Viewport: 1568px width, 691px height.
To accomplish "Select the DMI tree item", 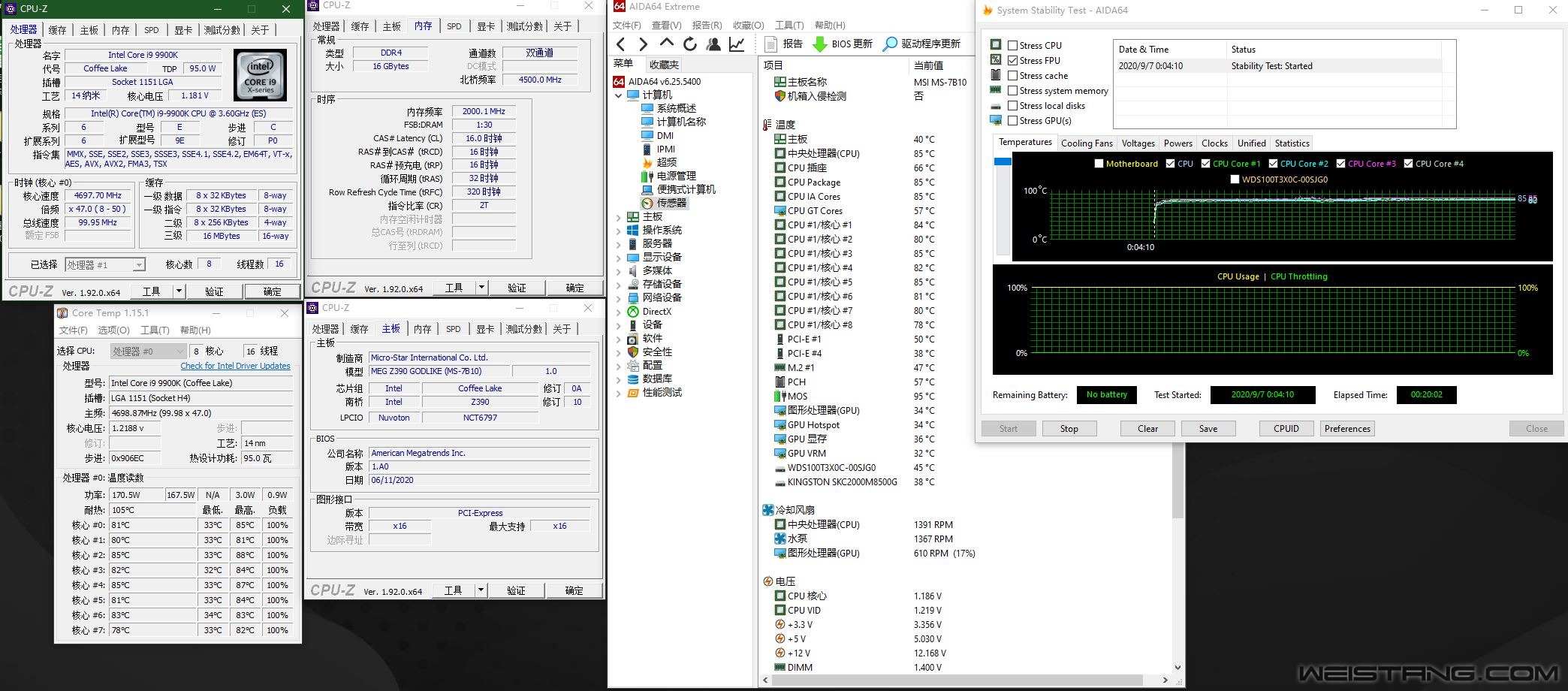I will pyautogui.click(x=665, y=135).
